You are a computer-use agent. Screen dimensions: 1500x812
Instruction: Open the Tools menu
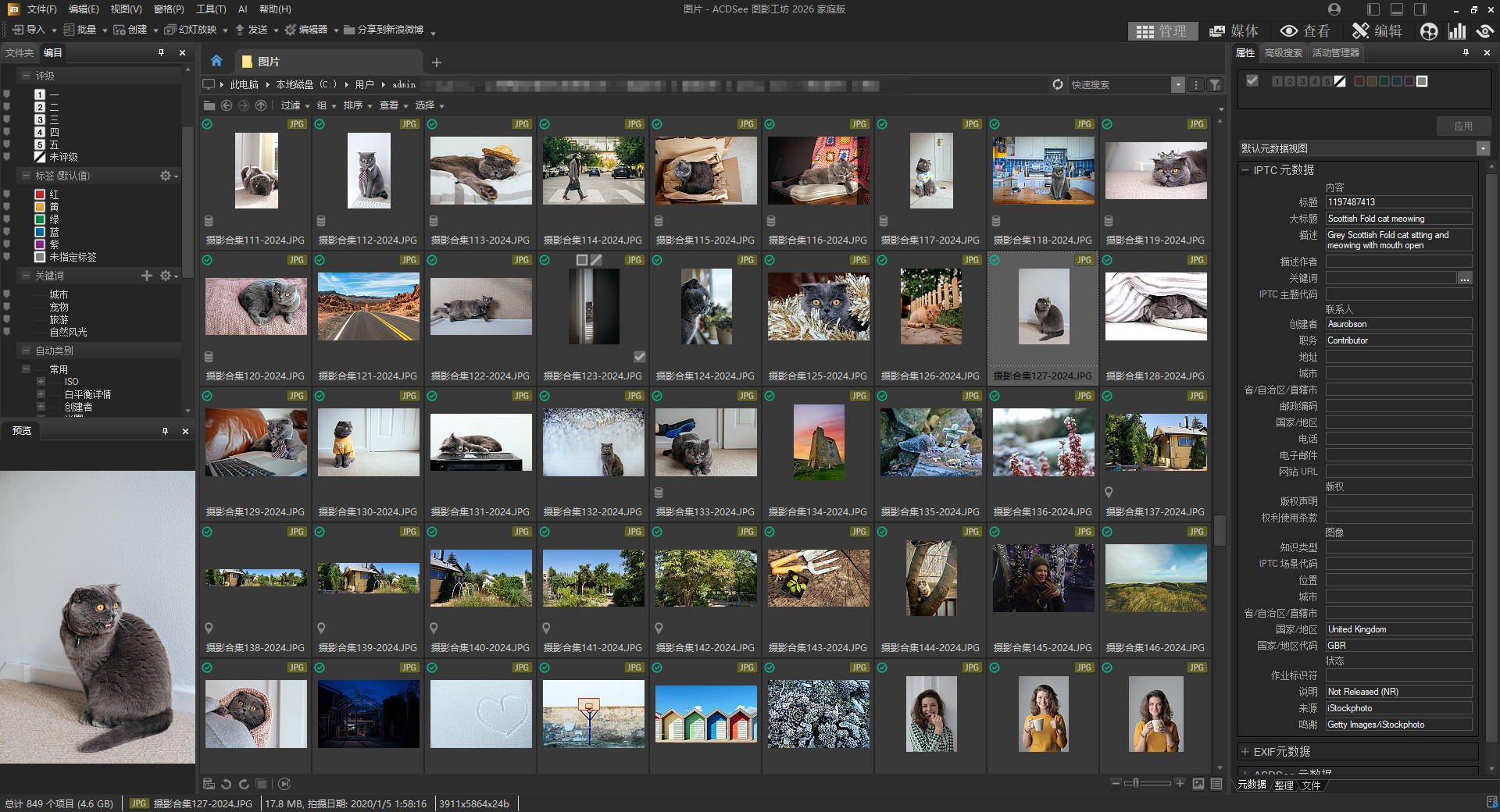(211, 9)
